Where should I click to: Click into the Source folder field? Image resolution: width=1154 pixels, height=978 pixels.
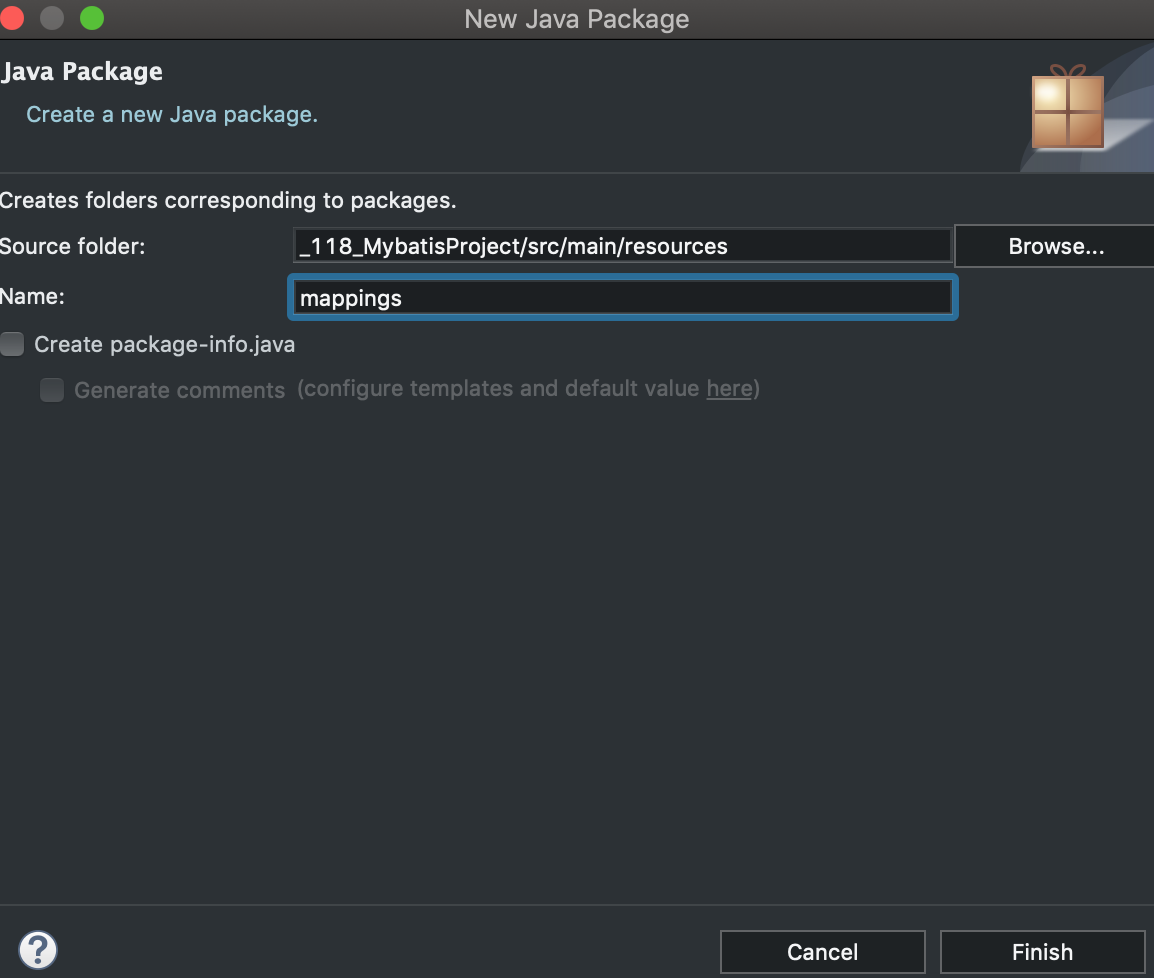tap(623, 246)
